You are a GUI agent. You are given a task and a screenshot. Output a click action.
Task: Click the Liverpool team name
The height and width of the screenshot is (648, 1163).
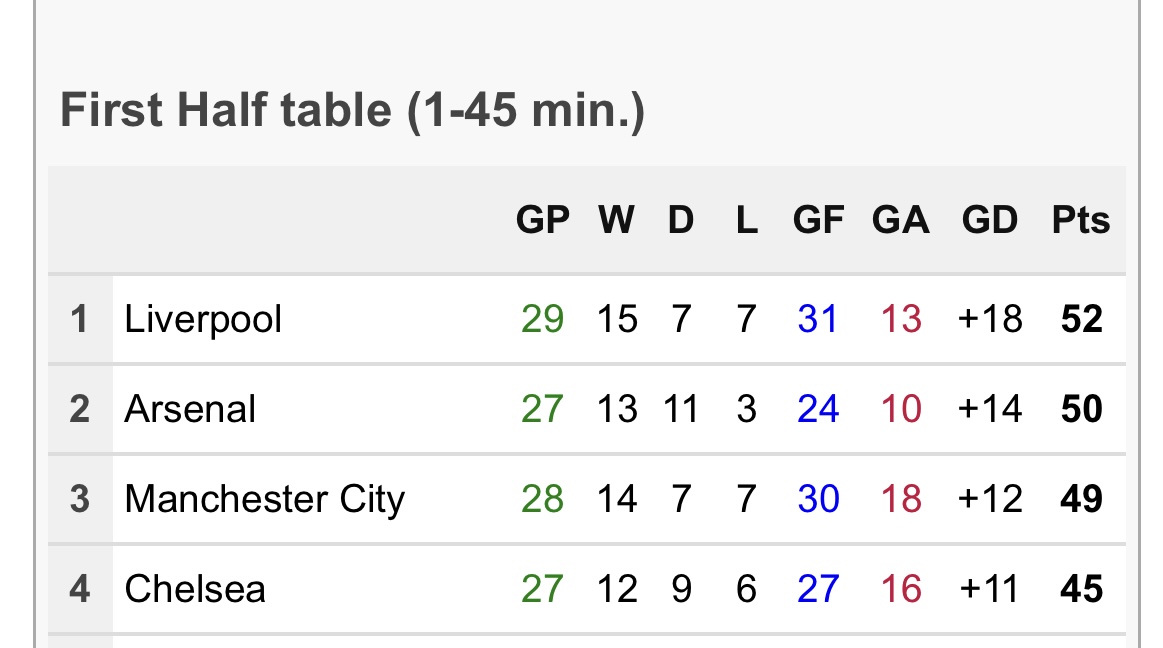click(202, 320)
